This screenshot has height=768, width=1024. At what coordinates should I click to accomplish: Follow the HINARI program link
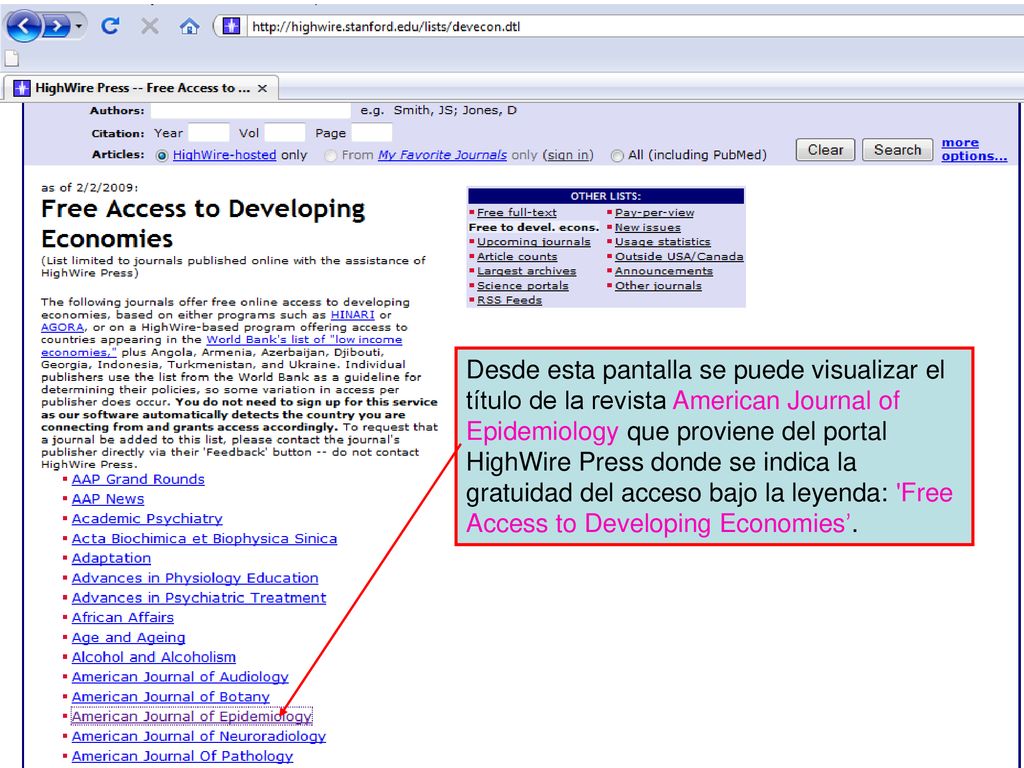click(353, 315)
